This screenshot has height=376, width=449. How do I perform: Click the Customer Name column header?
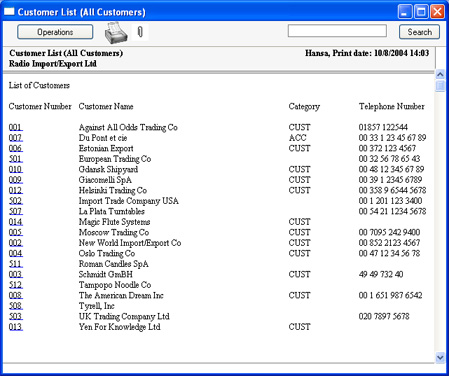(106, 106)
